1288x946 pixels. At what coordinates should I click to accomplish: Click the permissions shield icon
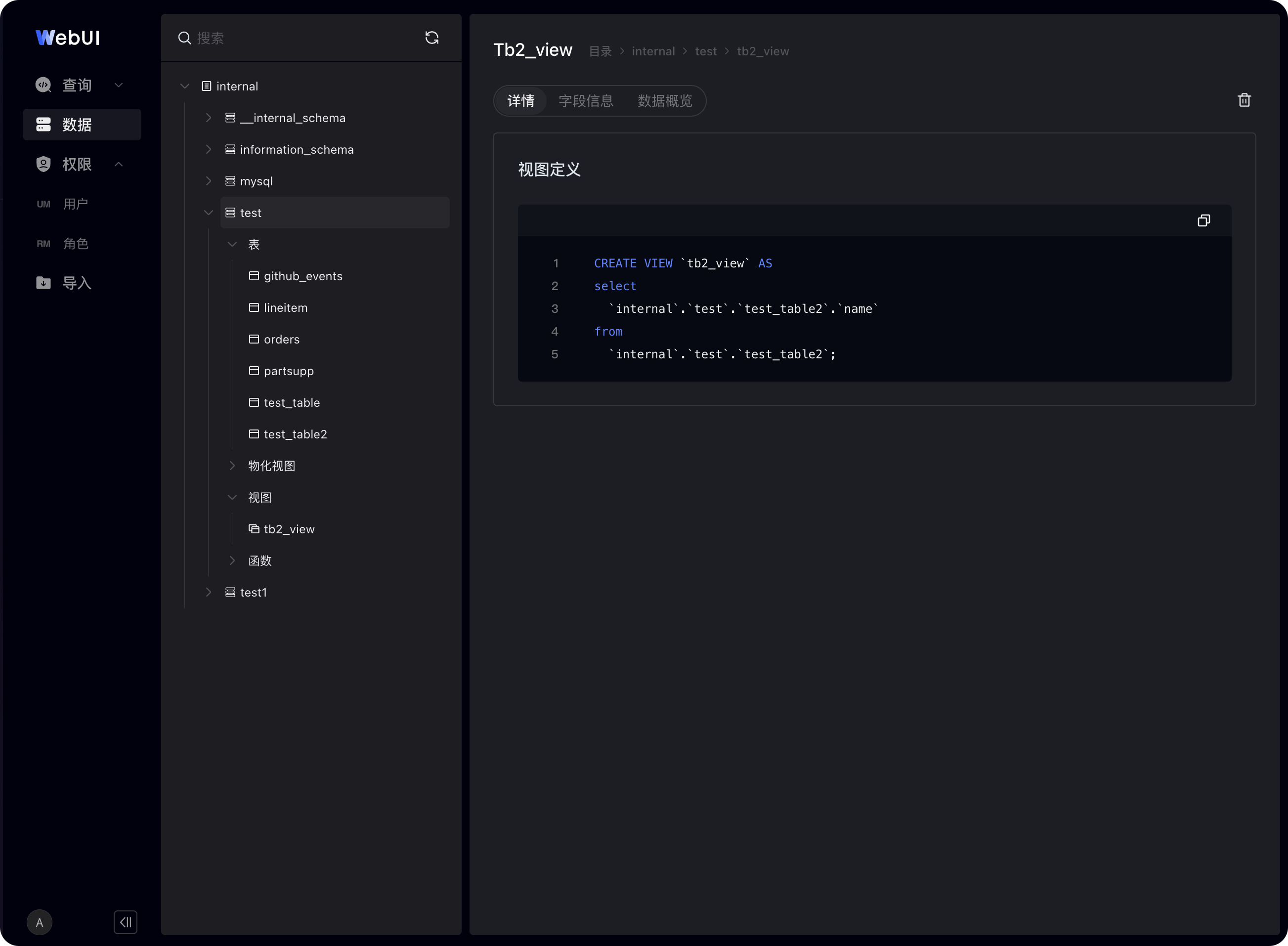point(43,165)
